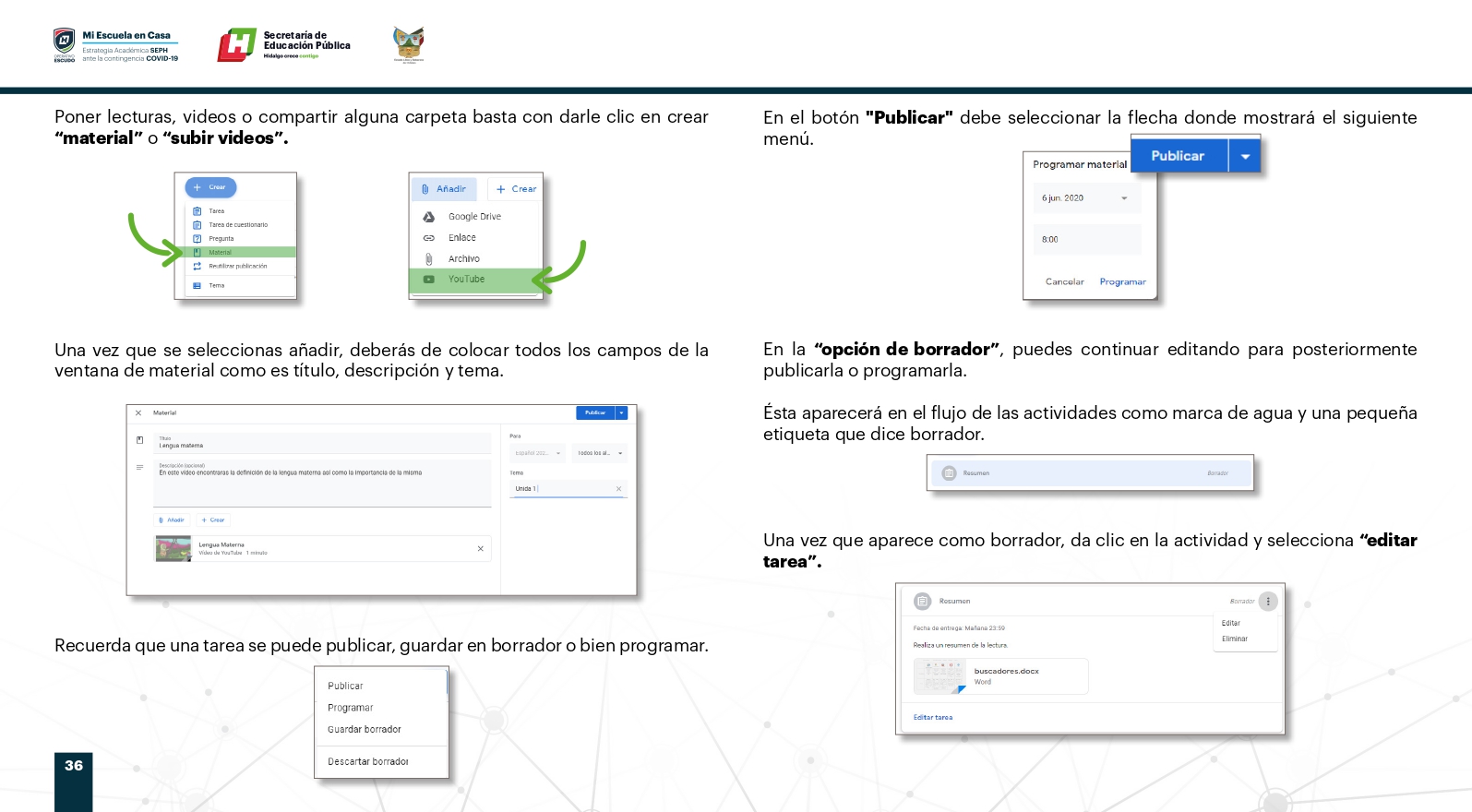Select Tarea in the Crear menu

coord(216,211)
